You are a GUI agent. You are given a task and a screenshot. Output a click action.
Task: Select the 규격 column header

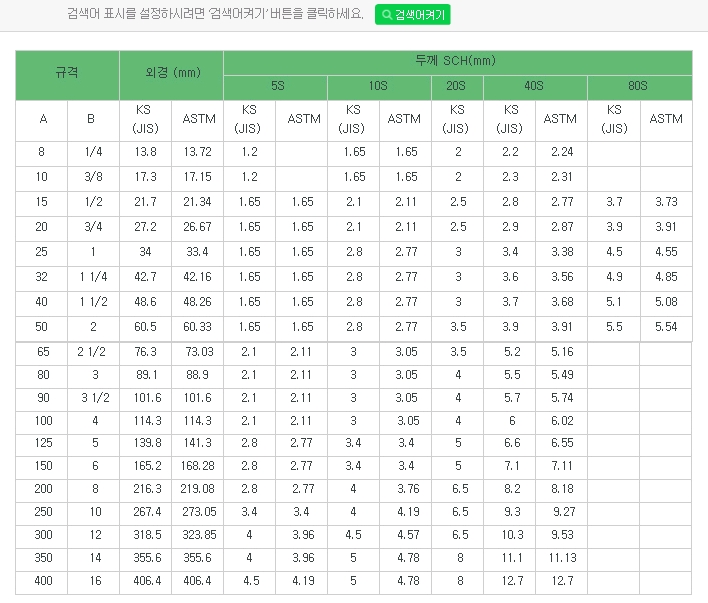[67, 73]
